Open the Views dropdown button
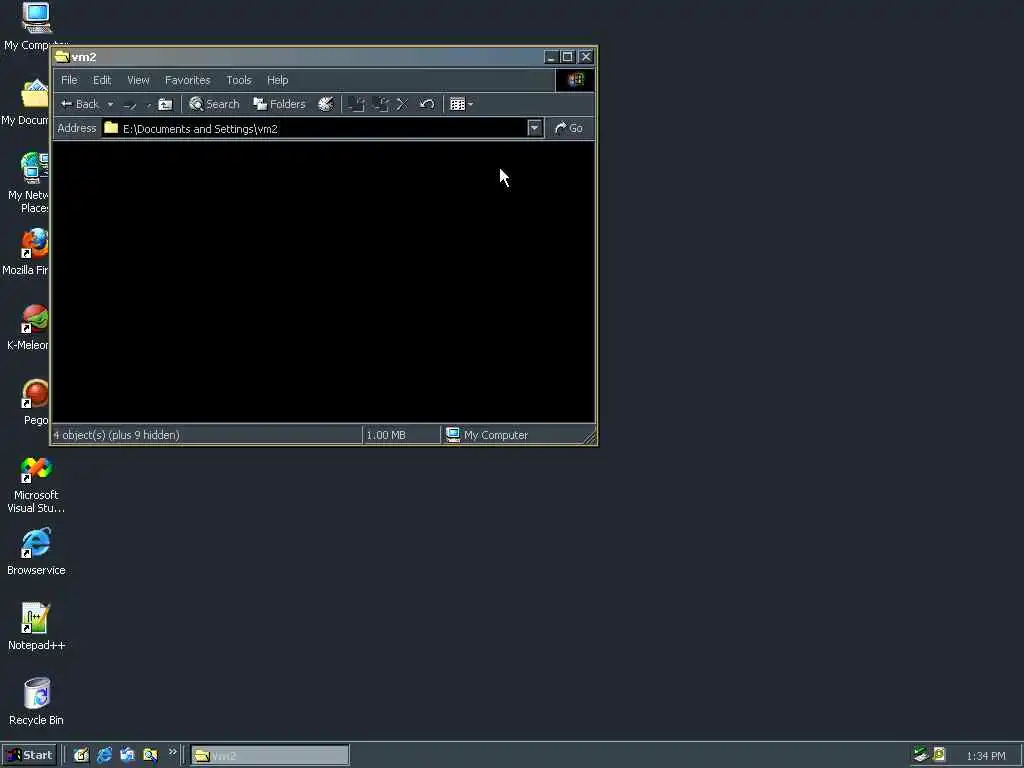The width and height of the screenshot is (1024, 768). (461, 104)
